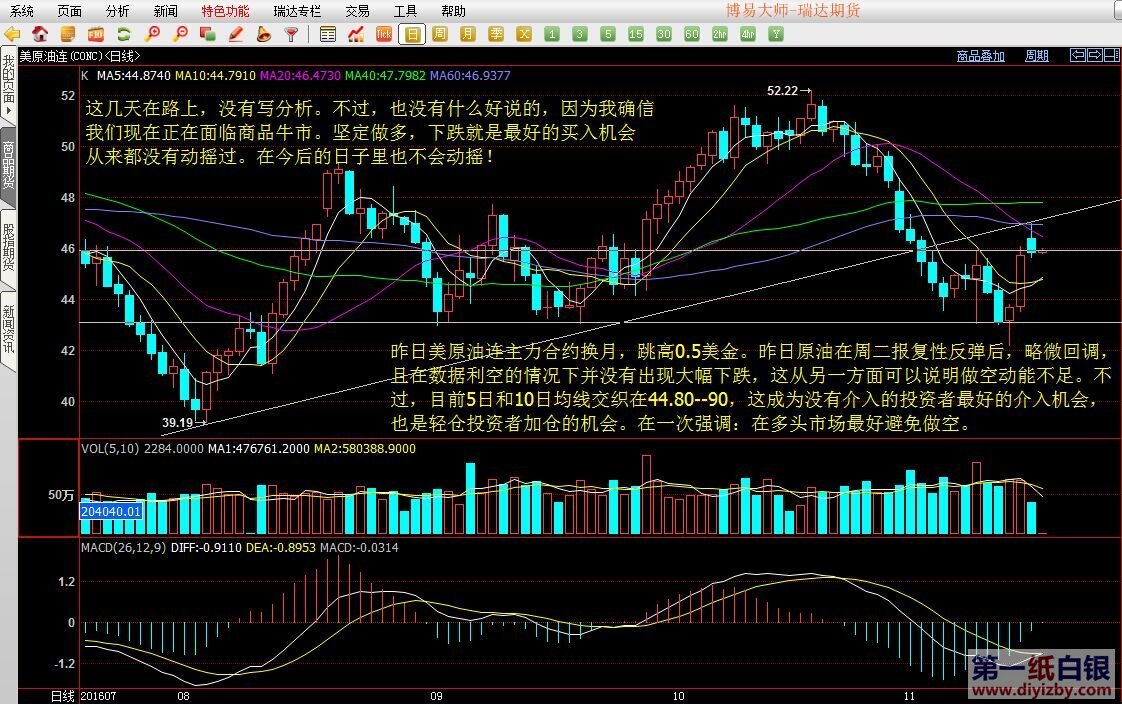This screenshot has width=1122, height=704.
Task: Click the funnel filter icon
Action: (x=291, y=34)
